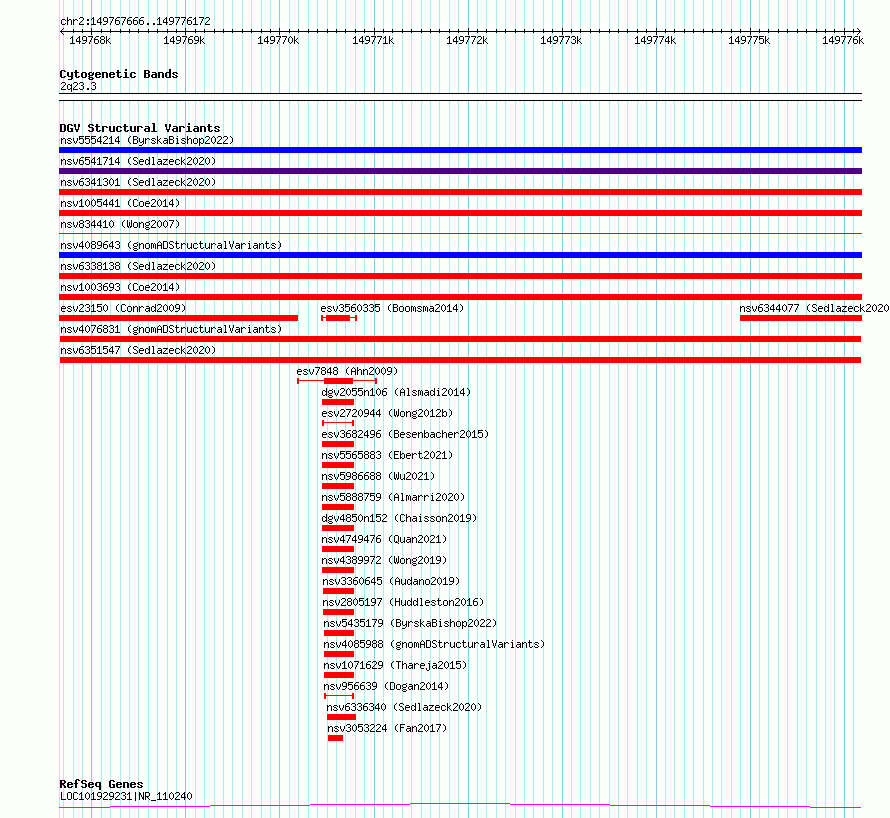This screenshot has width=890, height=818.
Task: Open nsv4389972 (Wong2019) label
Action: pos(384,560)
